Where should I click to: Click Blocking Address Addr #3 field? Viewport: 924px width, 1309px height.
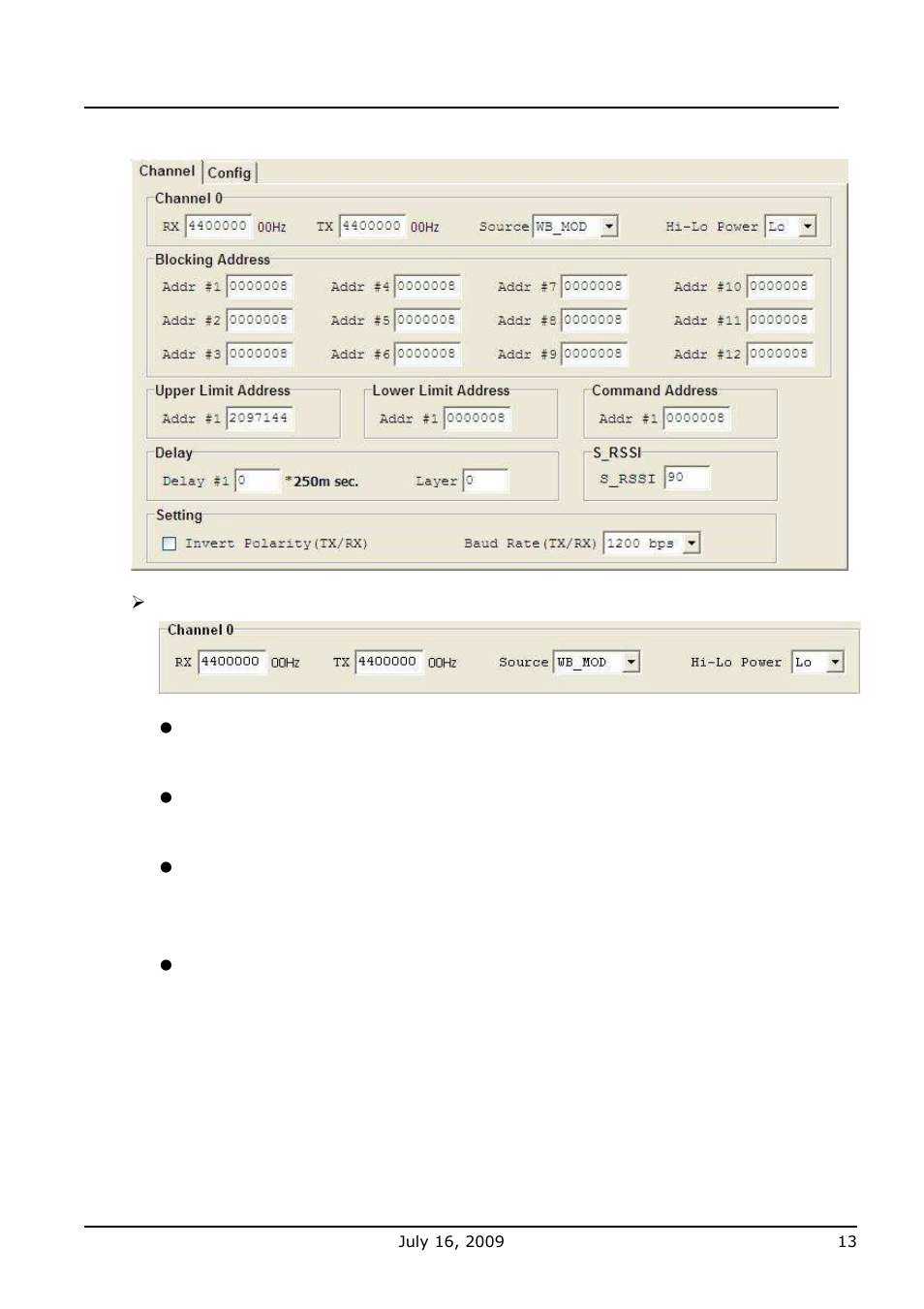260,354
